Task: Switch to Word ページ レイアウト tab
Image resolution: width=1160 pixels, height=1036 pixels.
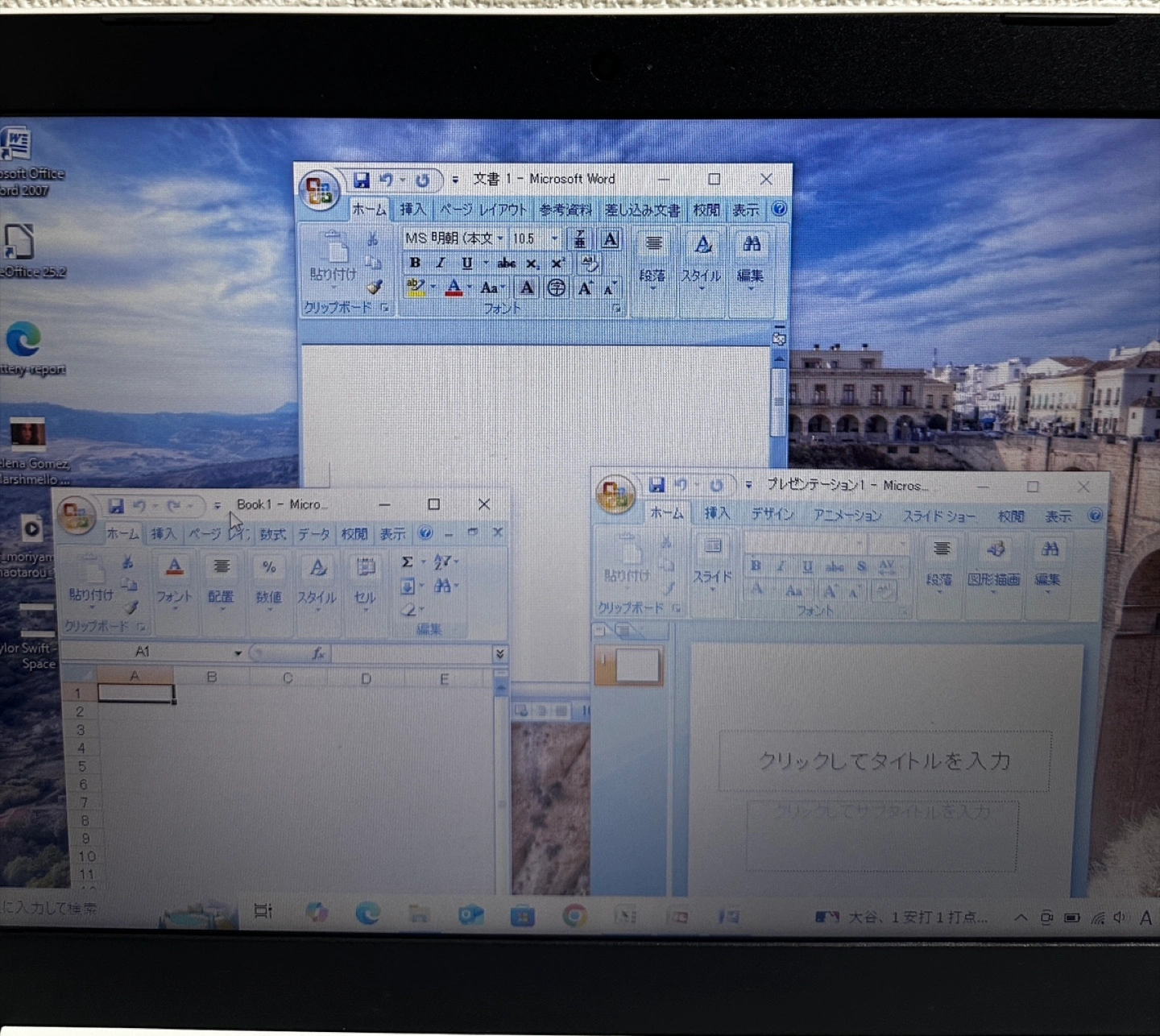Action: [x=483, y=209]
